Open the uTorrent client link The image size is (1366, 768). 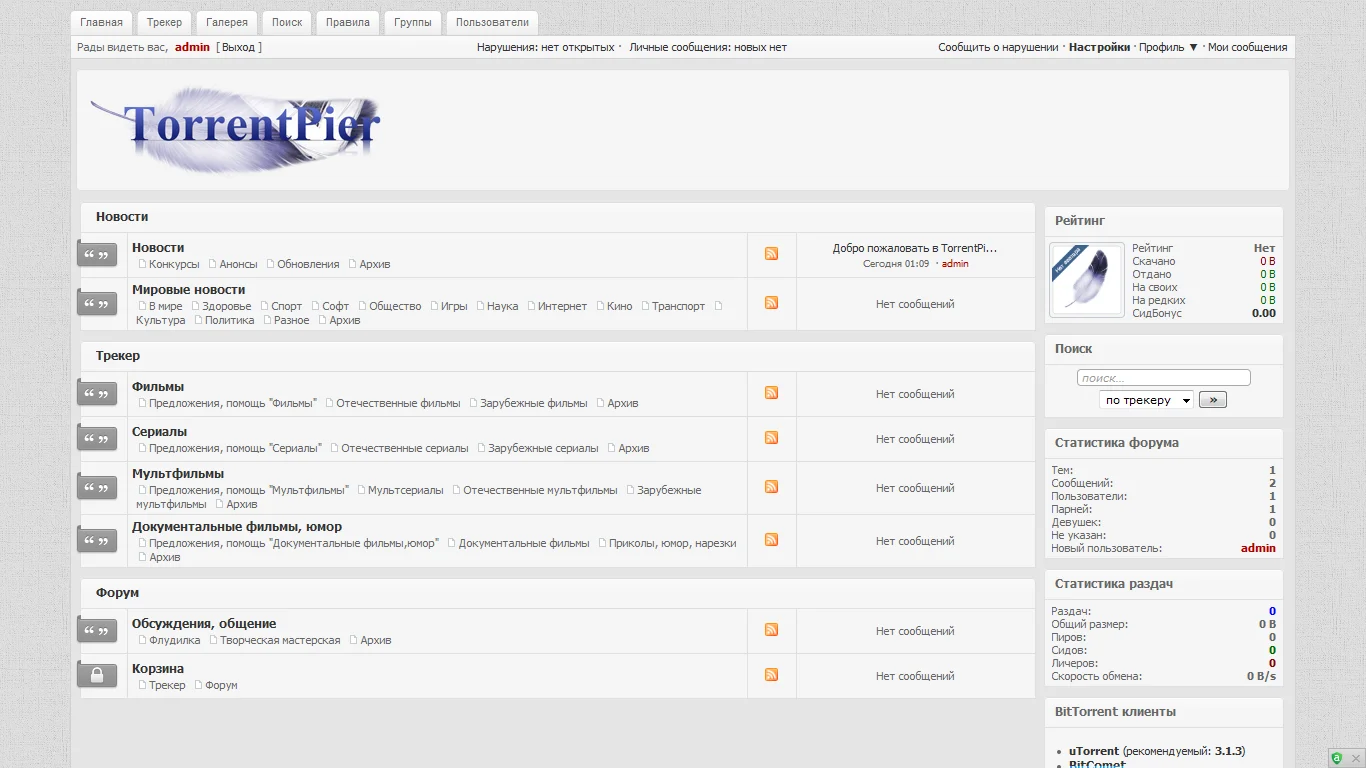click(x=1094, y=751)
